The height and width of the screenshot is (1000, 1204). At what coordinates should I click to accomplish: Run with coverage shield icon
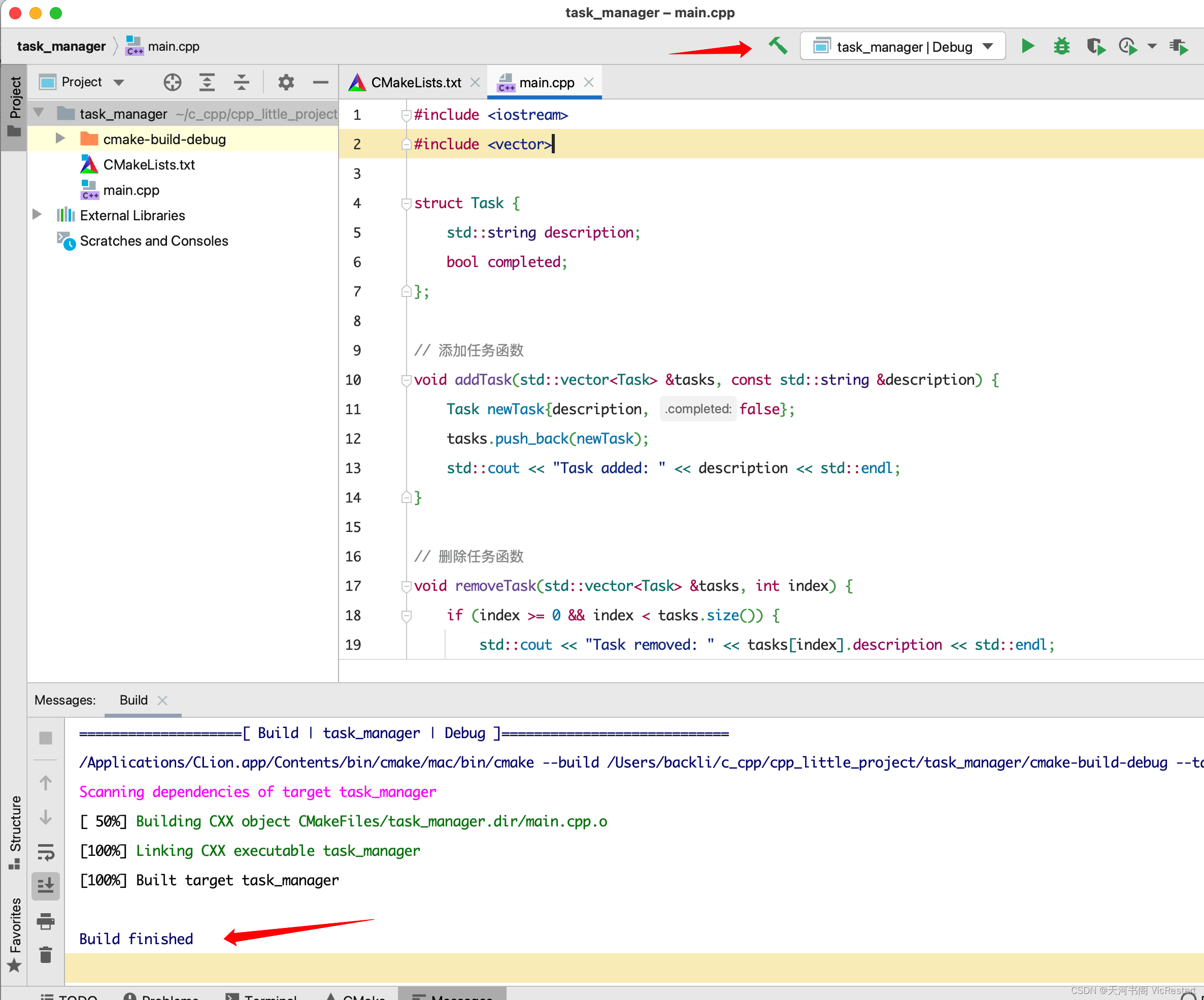(x=1096, y=46)
